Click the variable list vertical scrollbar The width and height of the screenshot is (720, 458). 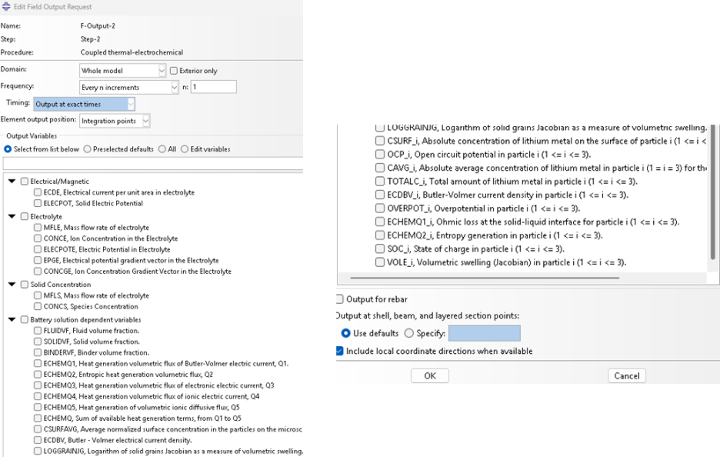coord(713,192)
